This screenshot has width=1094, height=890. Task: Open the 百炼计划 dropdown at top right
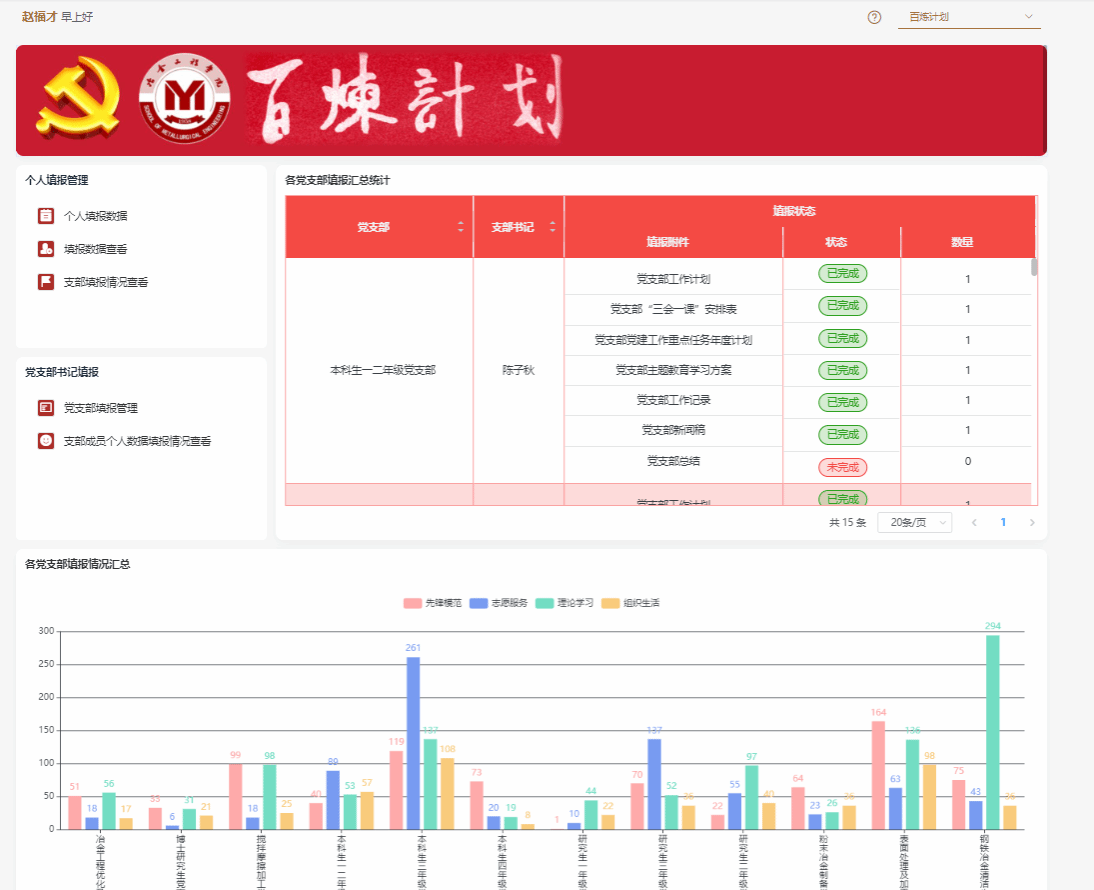click(x=969, y=17)
